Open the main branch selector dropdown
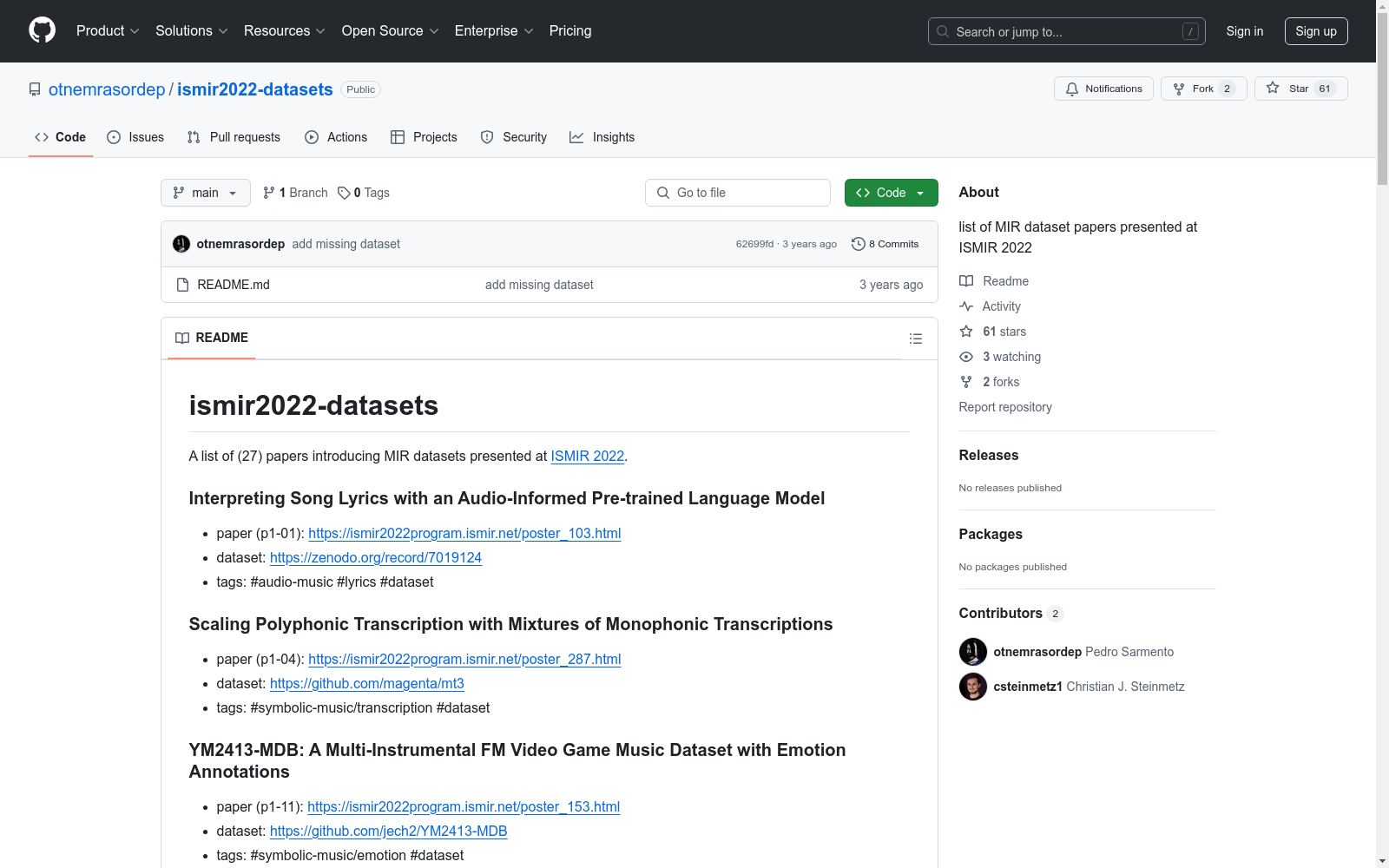1389x868 pixels. pyautogui.click(x=206, y=193)
